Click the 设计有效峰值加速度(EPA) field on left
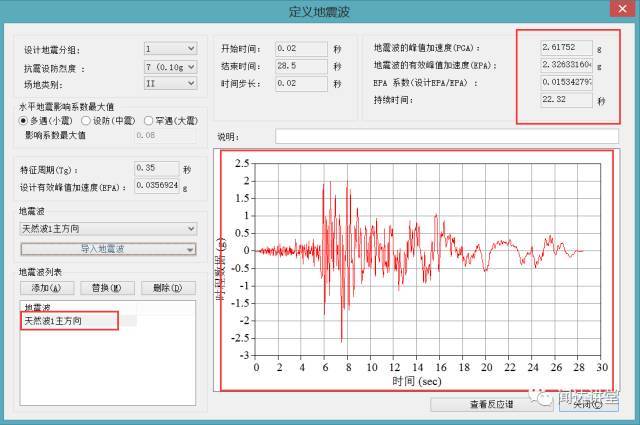This screenshot has width=640, height=425. [x=157, y=186]
